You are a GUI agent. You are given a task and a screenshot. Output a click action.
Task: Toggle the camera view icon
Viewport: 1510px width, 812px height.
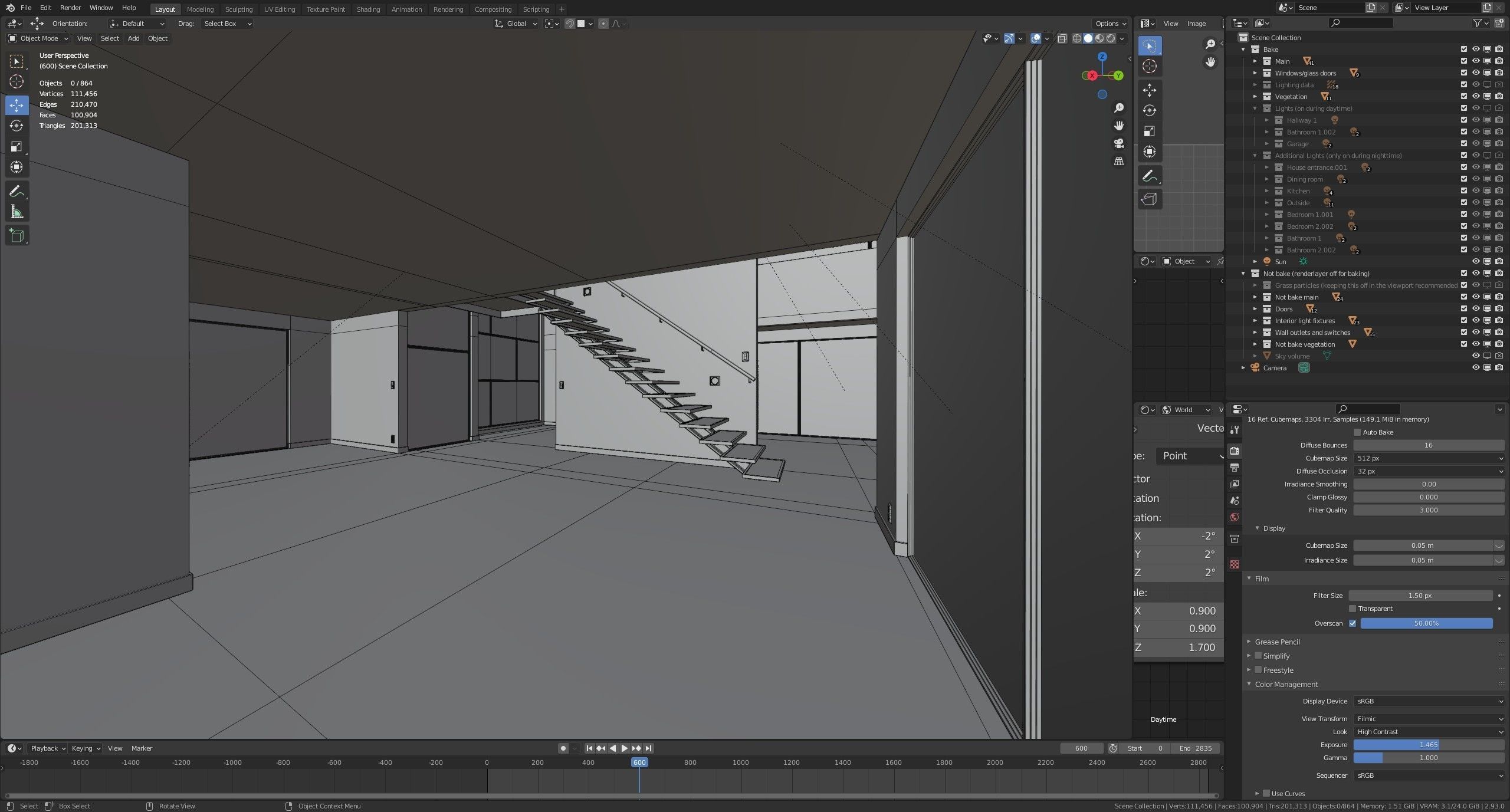(x=1118, y=143)
